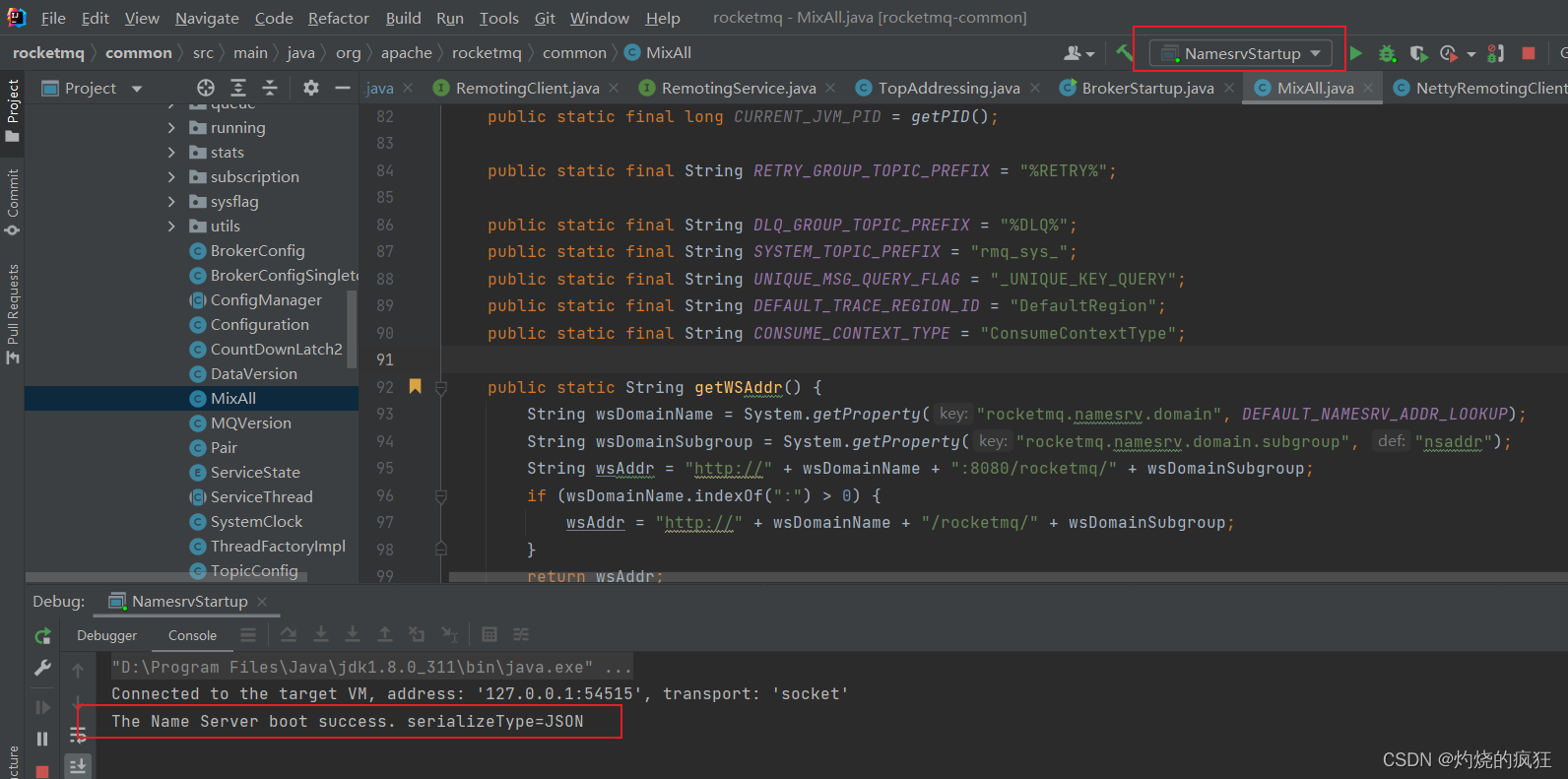Open the Refactor menu
1568x779 pixels.
tap(338, 18)
